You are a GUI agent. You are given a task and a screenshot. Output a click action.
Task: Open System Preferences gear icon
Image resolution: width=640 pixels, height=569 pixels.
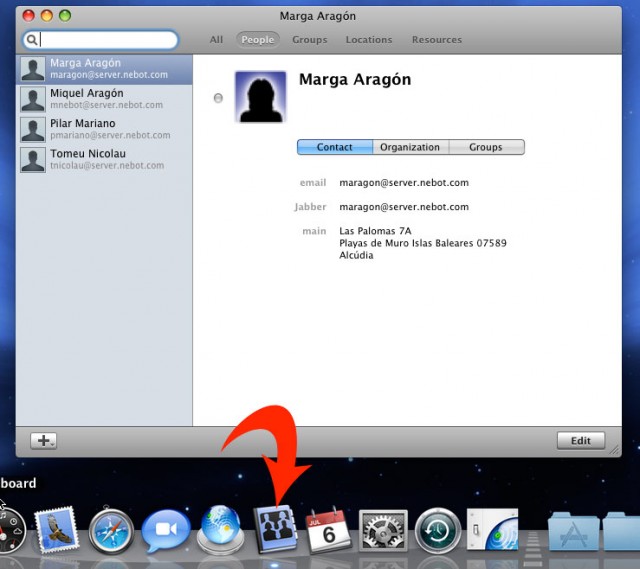coord(383,531)
